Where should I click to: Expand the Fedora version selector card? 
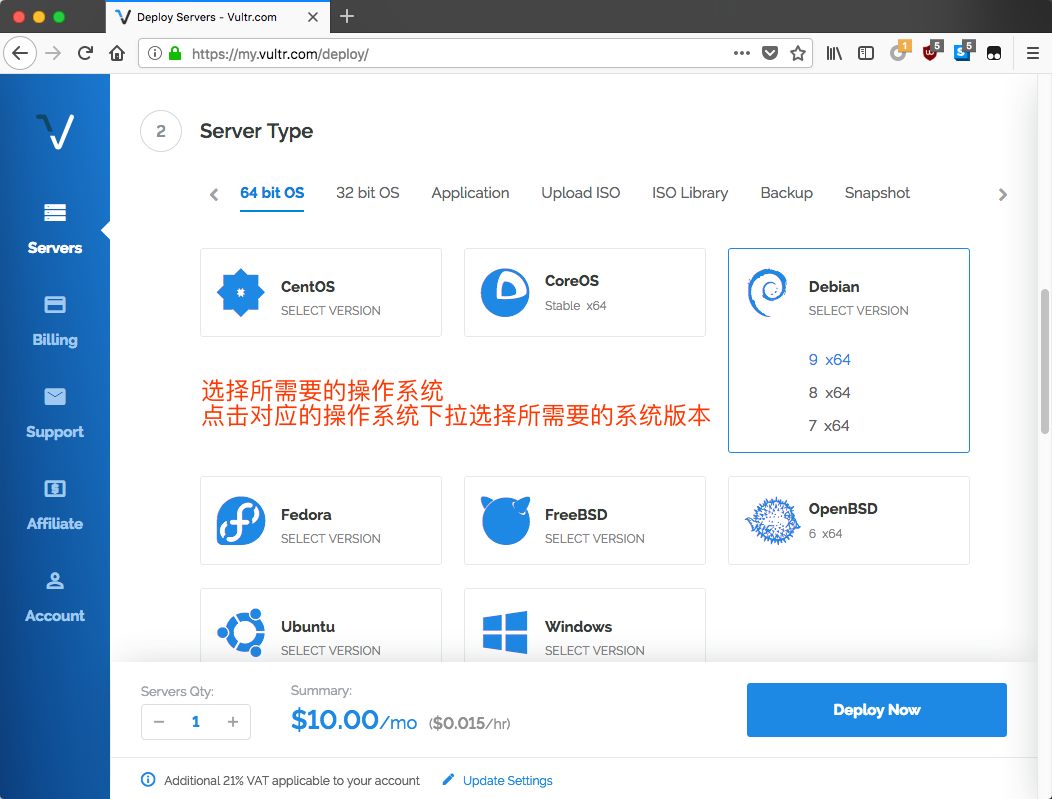321,521
